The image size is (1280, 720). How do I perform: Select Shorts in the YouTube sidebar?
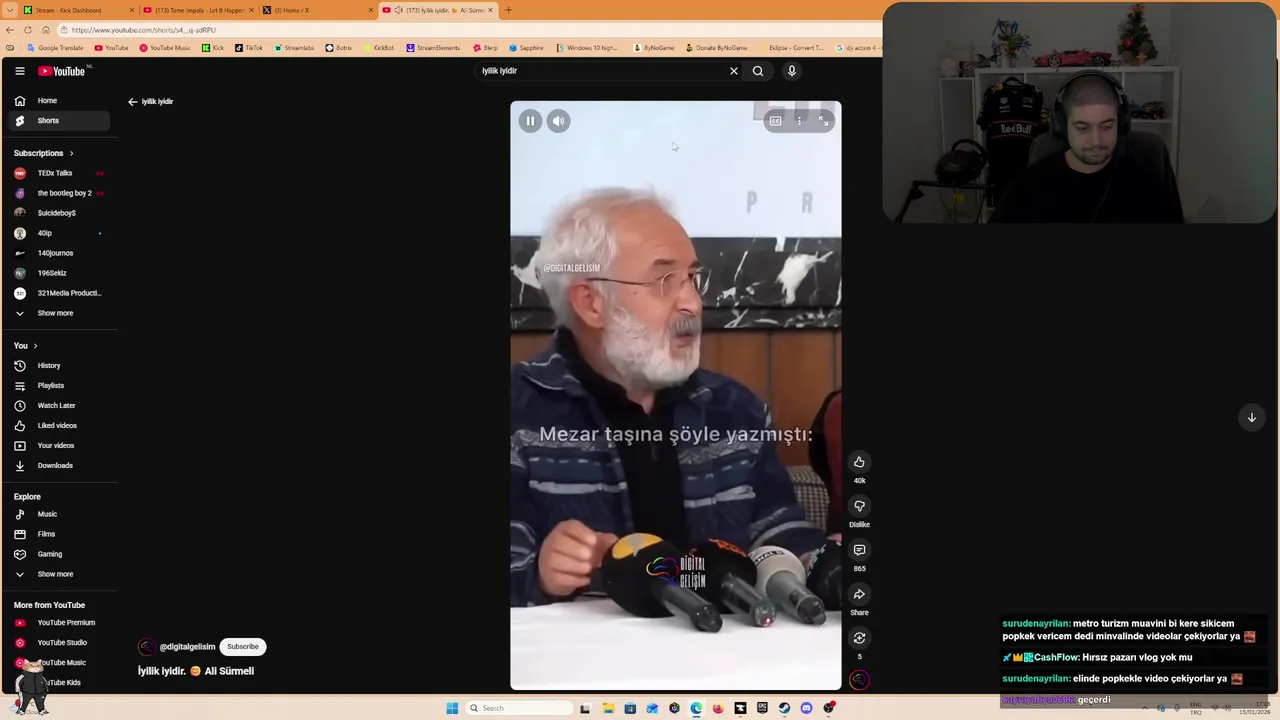(59, 121)
